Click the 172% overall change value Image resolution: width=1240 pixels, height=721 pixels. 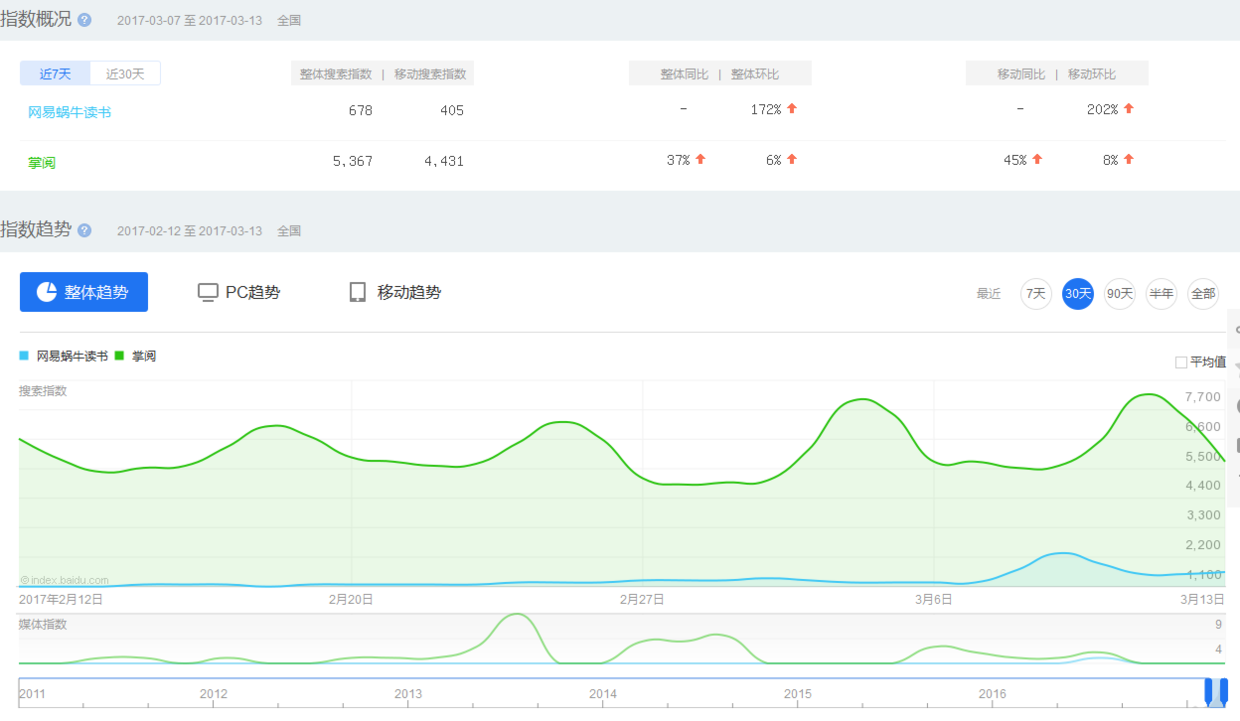pyautogui.click(x=766, y=109)
